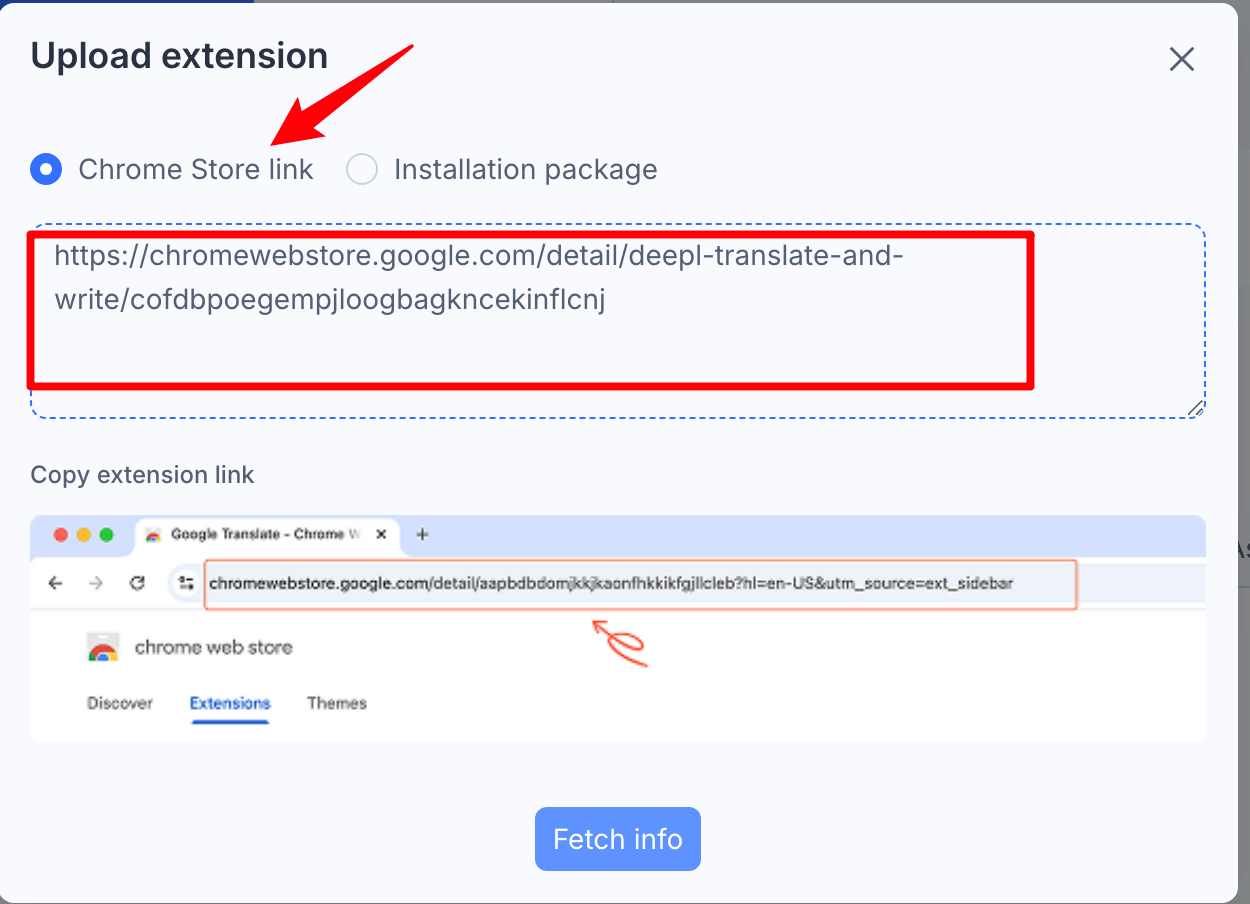Select the Chrome Store link radio button
The image size is (1250, 904).
pyautogui.click(x=46, y=170)
